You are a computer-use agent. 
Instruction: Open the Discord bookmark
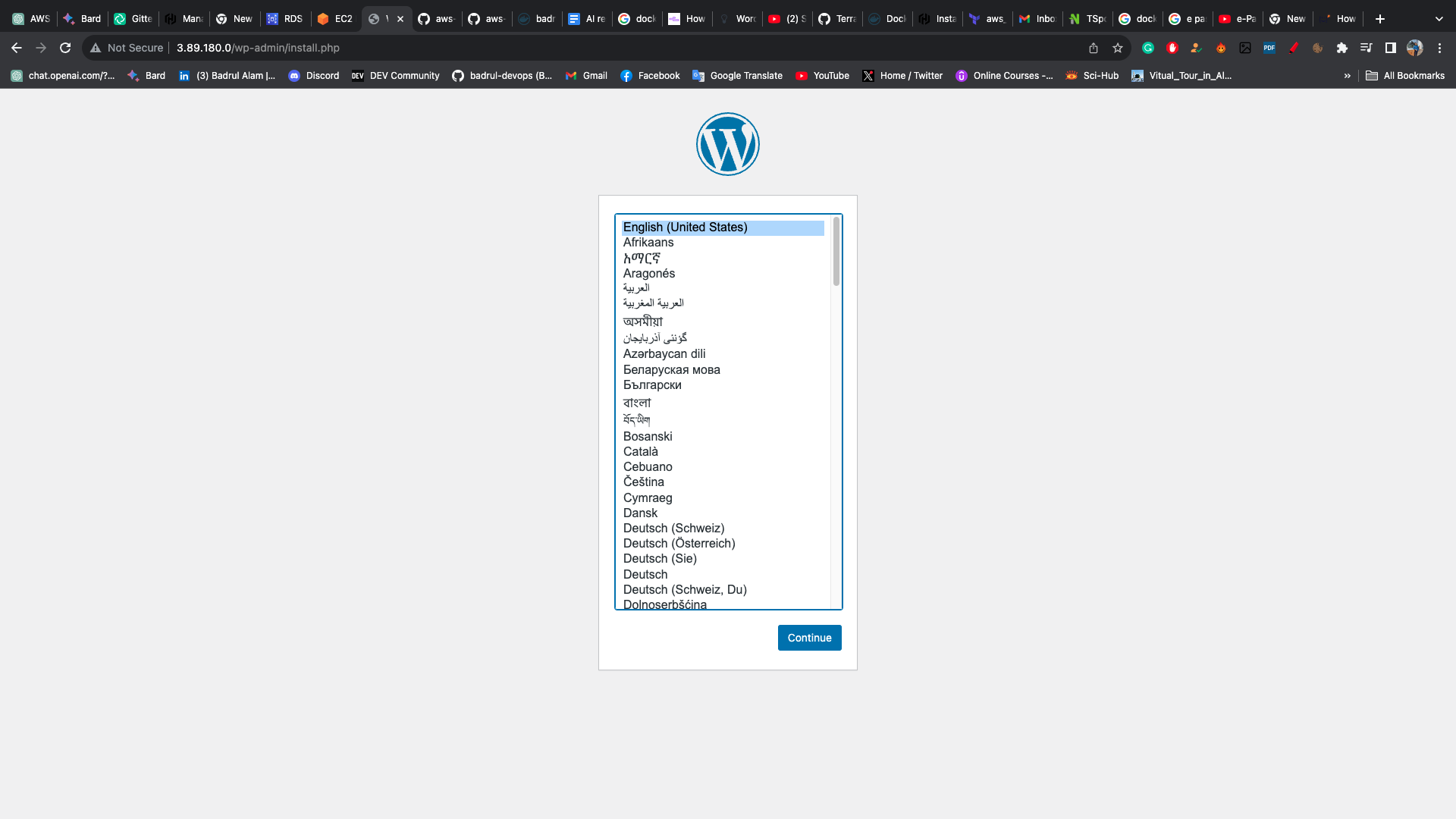pos(314,76)
